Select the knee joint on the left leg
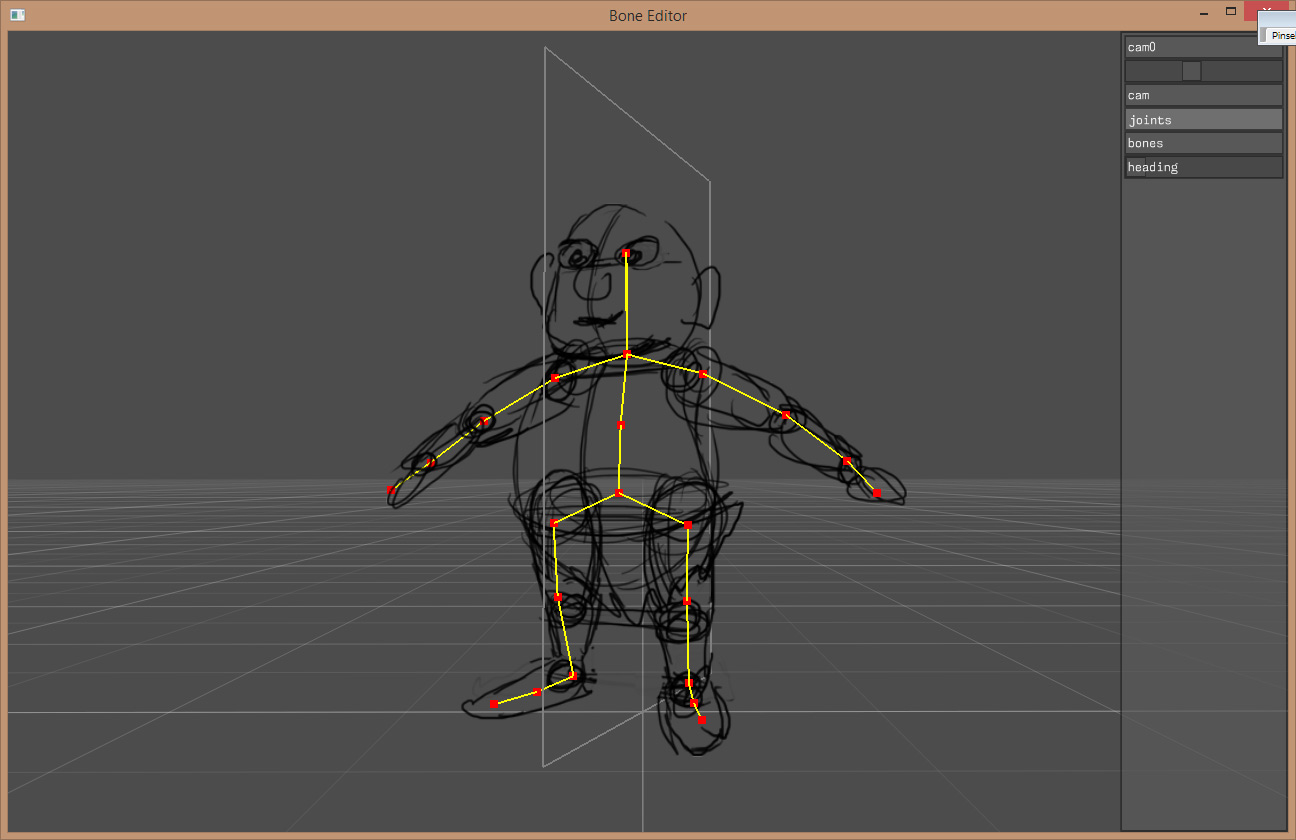Viewport: 1296px width, 840px height. [x=557, y=598]
